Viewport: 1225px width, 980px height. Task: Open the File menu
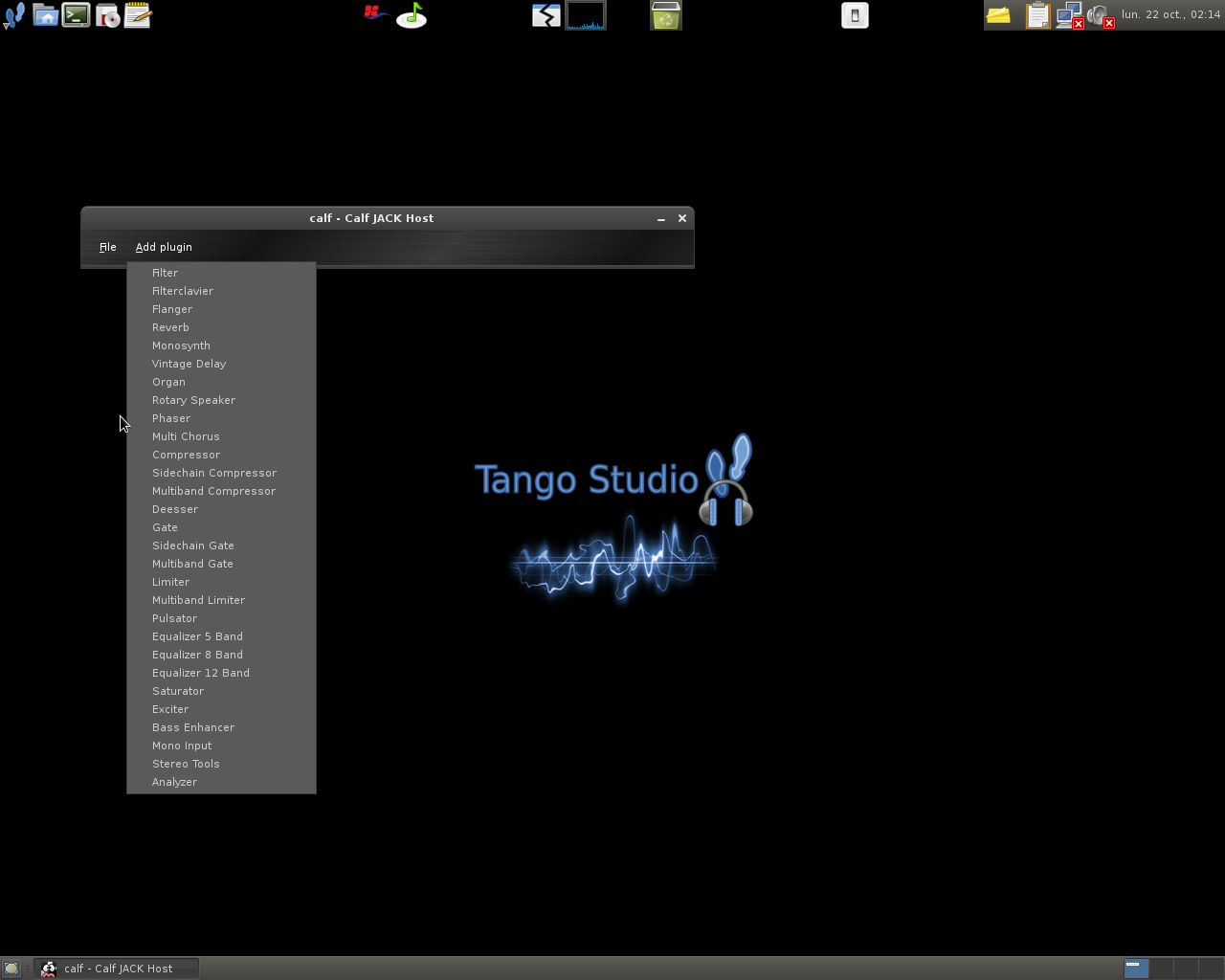[108, 247]
